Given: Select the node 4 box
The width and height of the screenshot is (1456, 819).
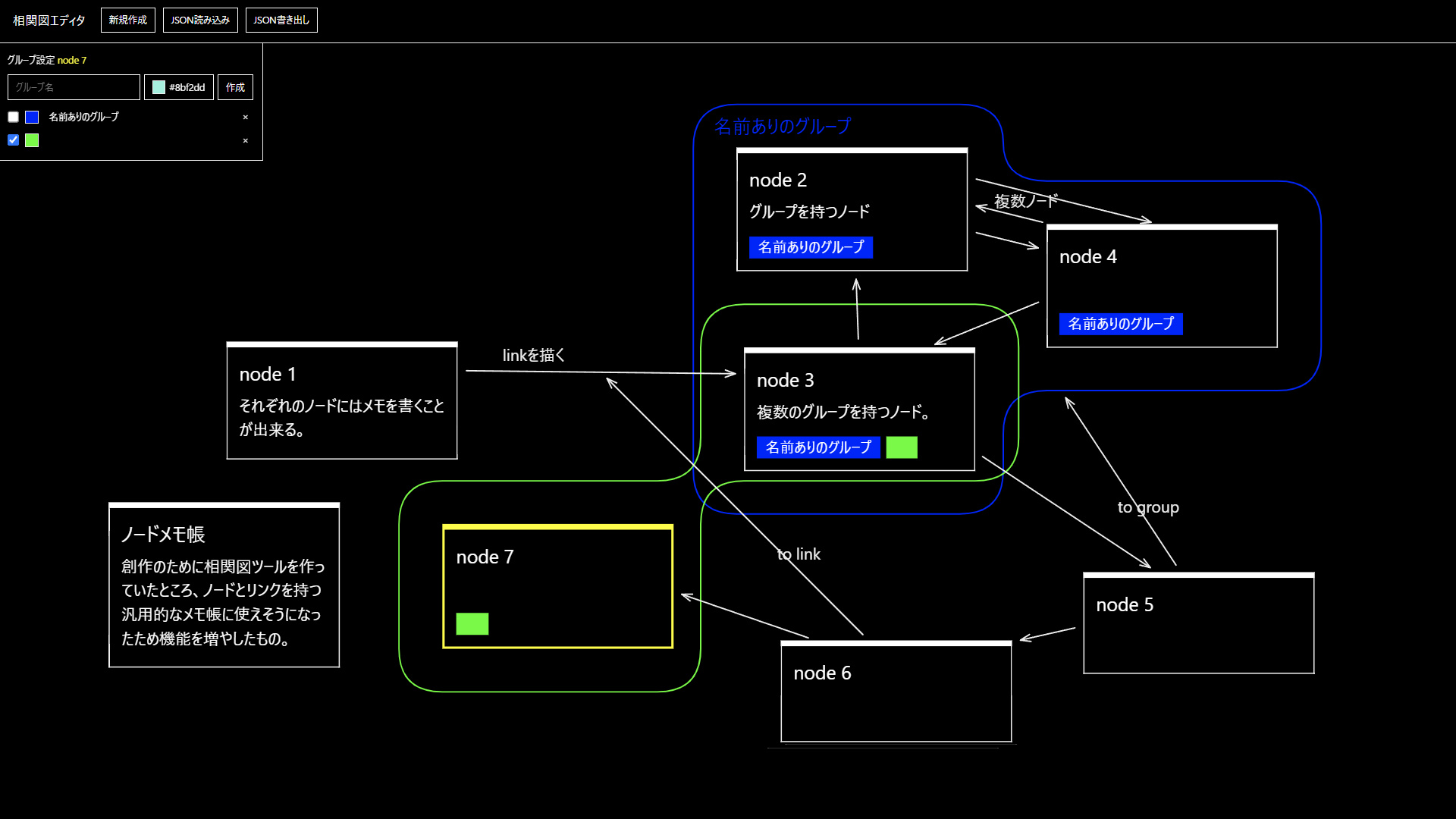Looking at the screenshot, I should click(1163, 286).
